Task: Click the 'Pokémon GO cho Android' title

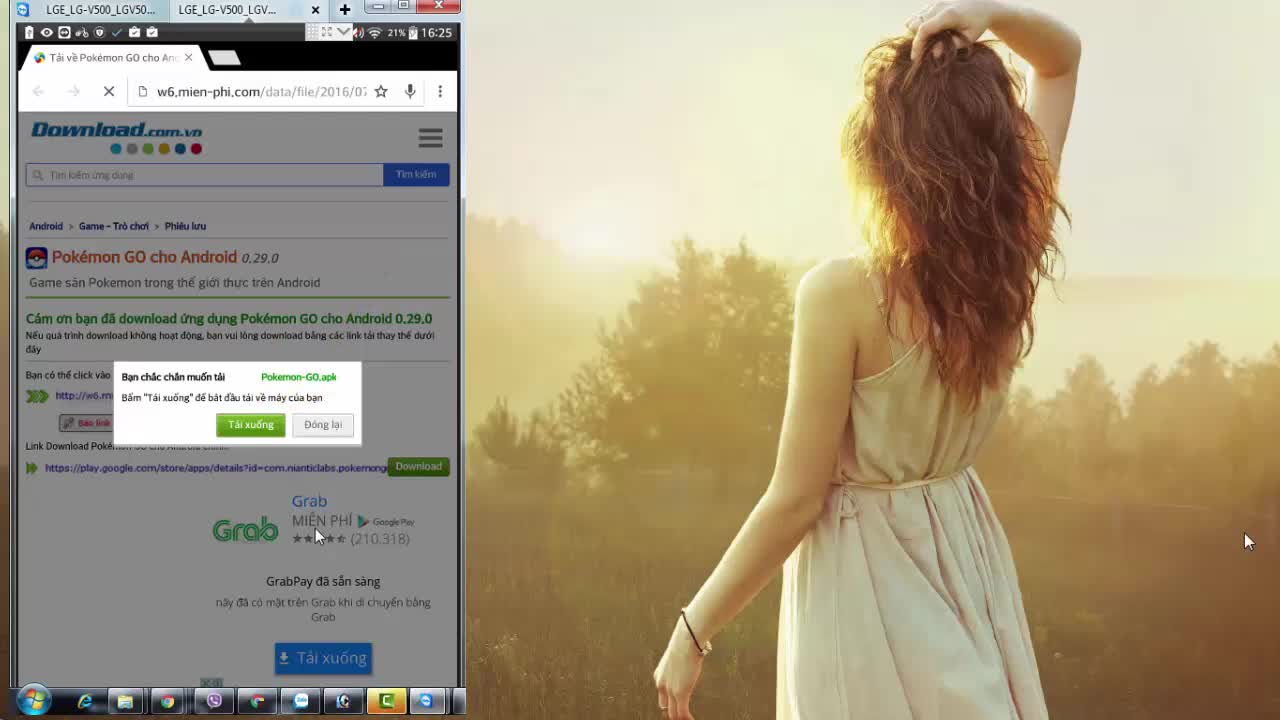Action: pos(144,257)
